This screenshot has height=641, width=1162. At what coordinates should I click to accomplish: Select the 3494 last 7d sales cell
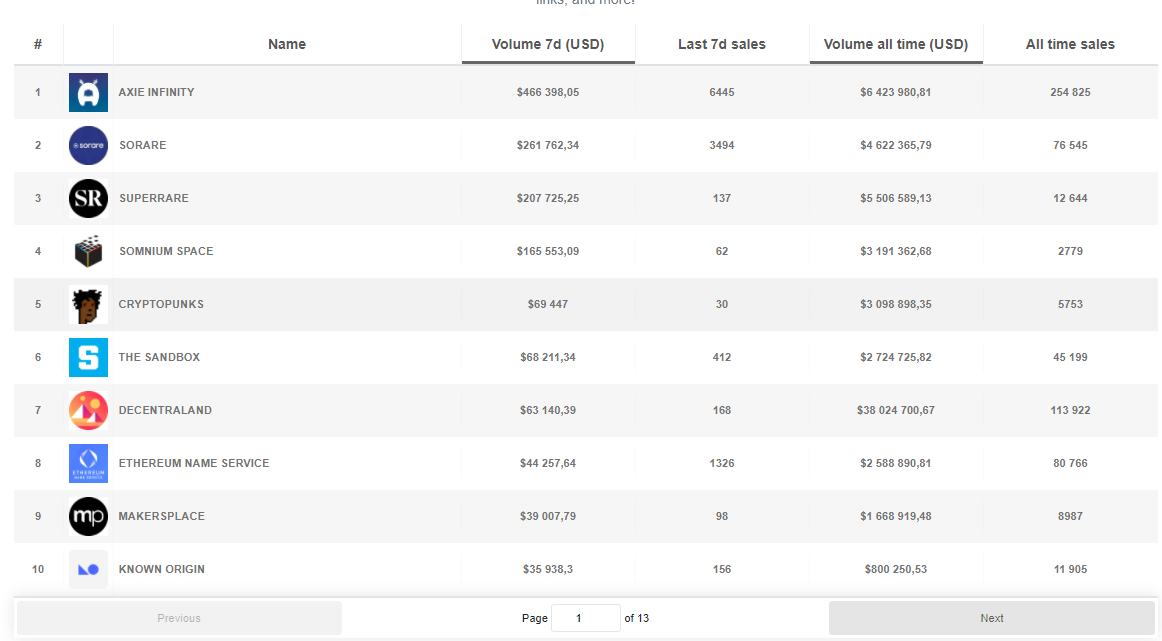point(722,145)
